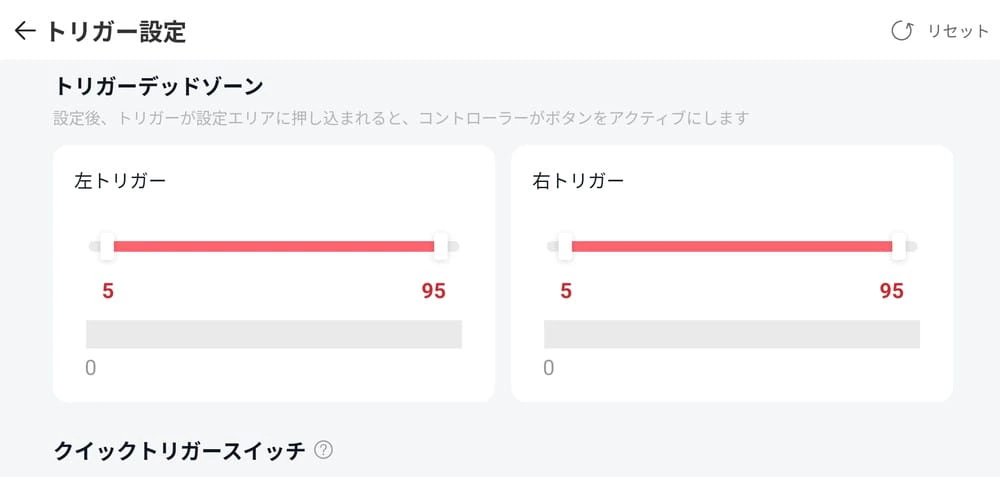
Task: Click the circular reset arrow icon
Action: [902, 31]
